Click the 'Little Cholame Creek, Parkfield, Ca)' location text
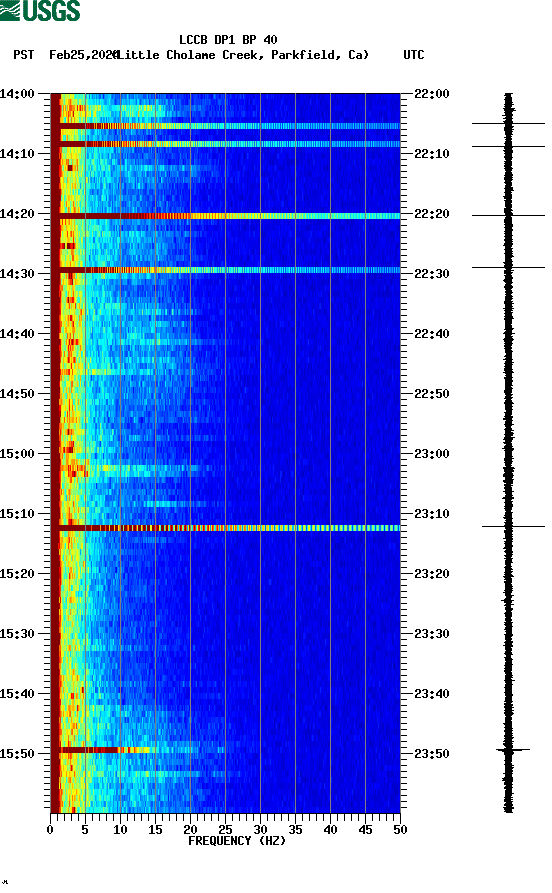This screenshot has height=893, width=552. [x=242, y=55]
